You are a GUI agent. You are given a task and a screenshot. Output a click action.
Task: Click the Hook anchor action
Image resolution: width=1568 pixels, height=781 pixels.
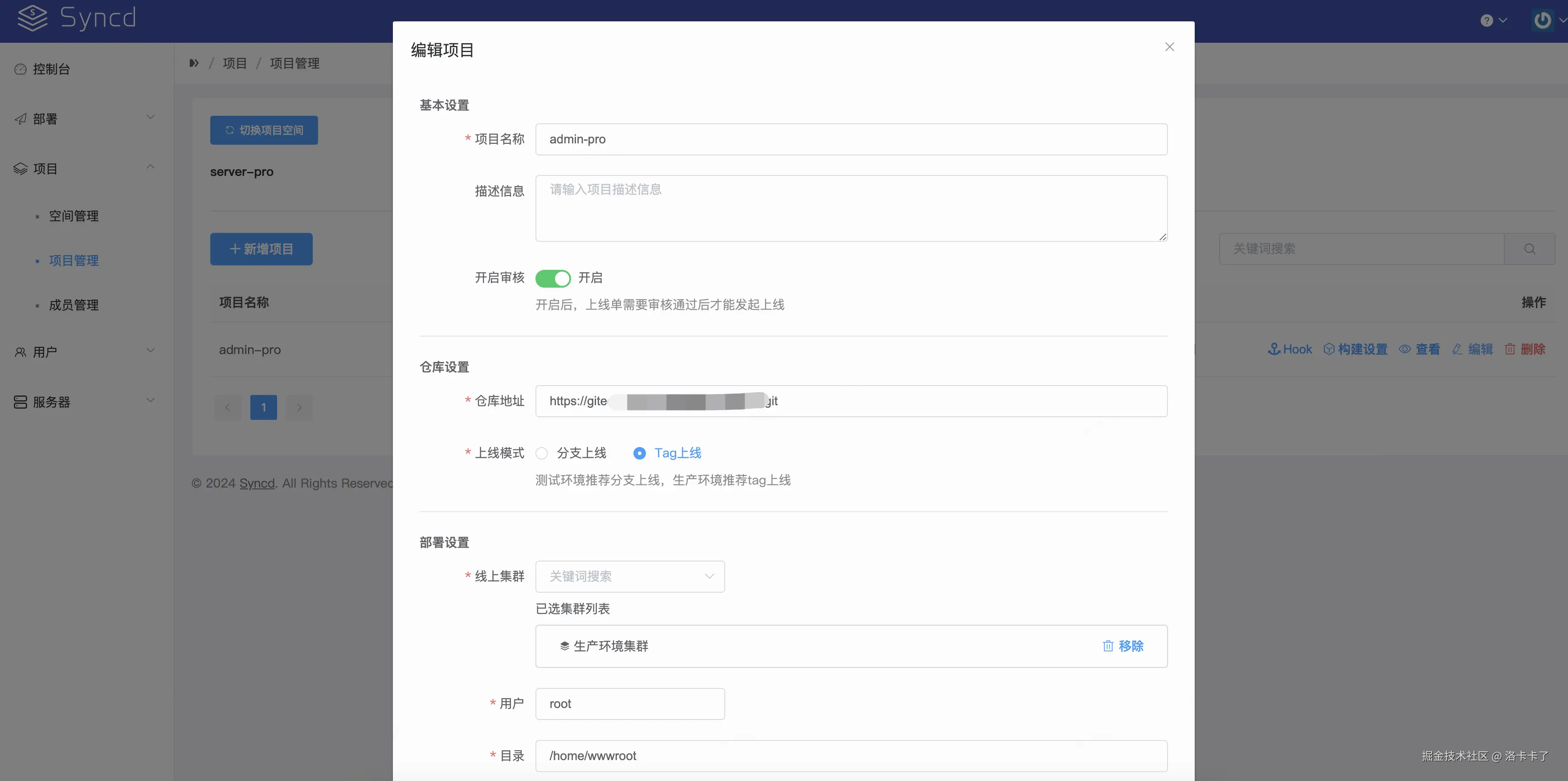click(1290, 349)
